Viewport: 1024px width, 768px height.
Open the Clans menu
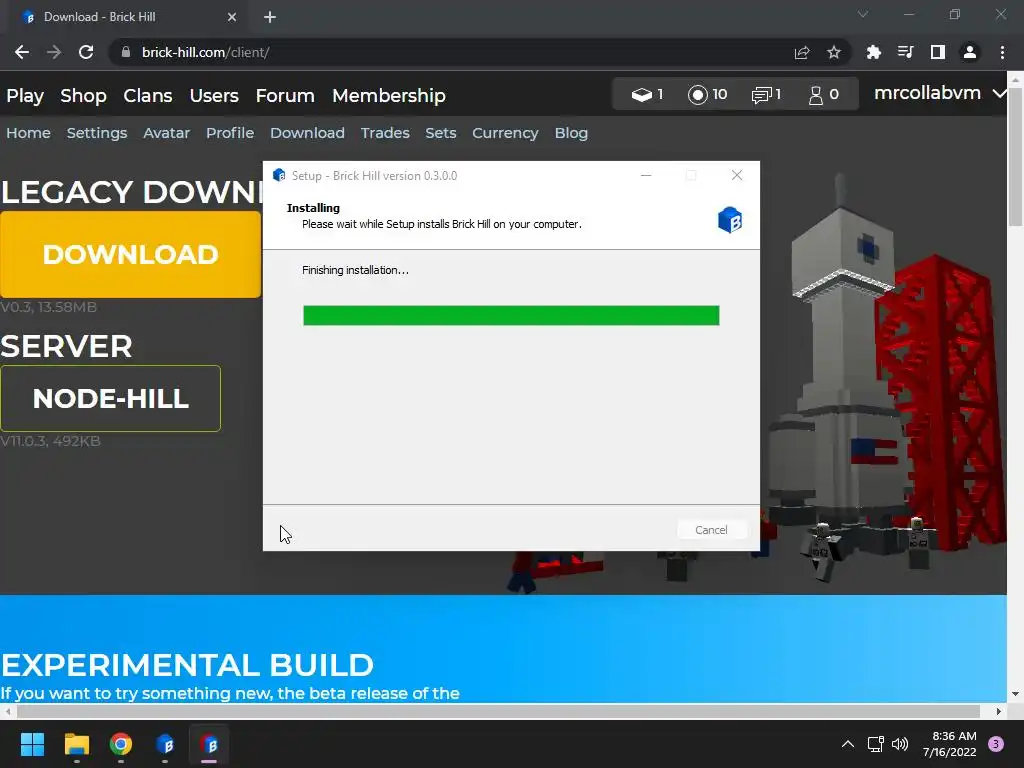tap(148, 95)
